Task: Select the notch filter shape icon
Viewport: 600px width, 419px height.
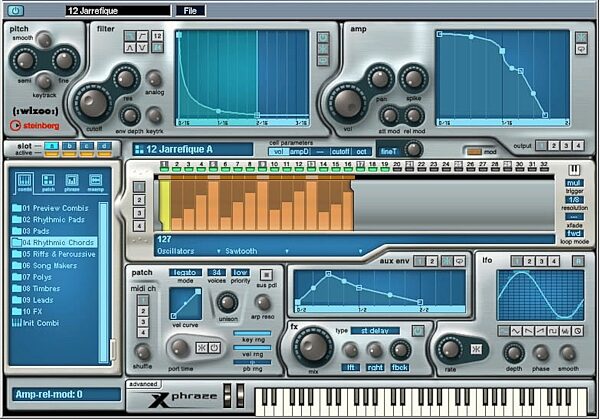Action: (x=142, y=48)
